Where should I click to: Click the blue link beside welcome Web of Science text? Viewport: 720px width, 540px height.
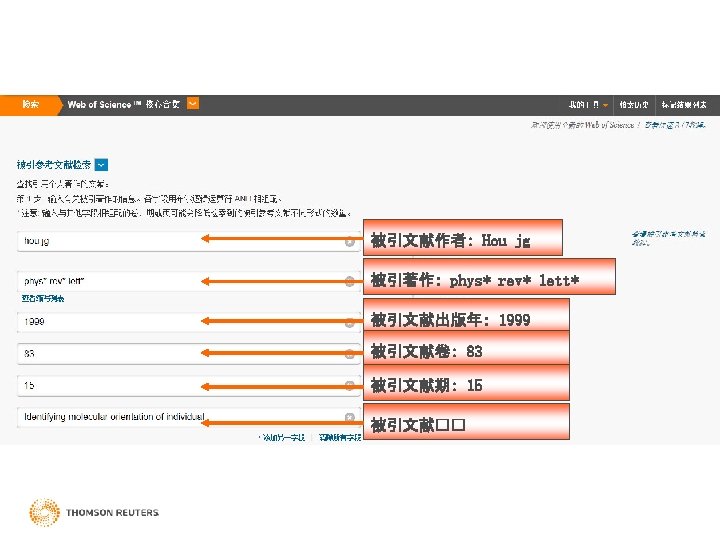pos(674,125)
